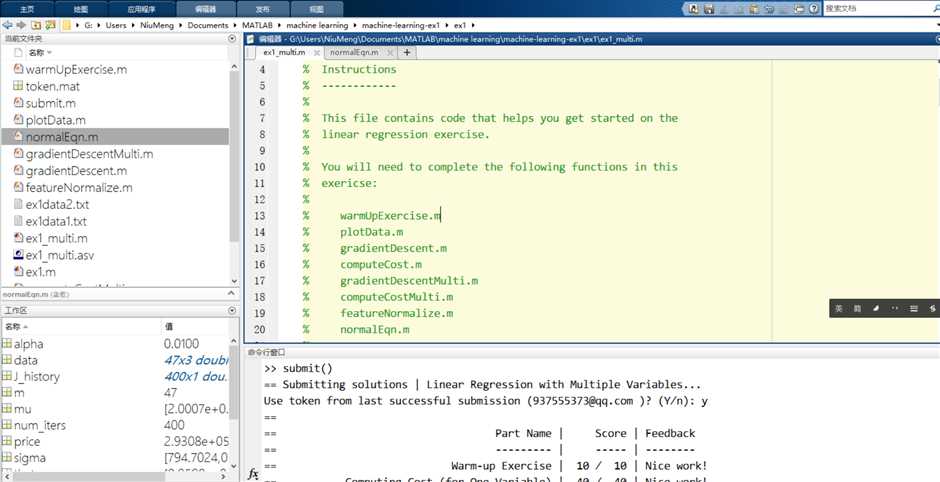
Task: Switch to the 发布 ribbon tab
Action: click(x=263, y=9)
